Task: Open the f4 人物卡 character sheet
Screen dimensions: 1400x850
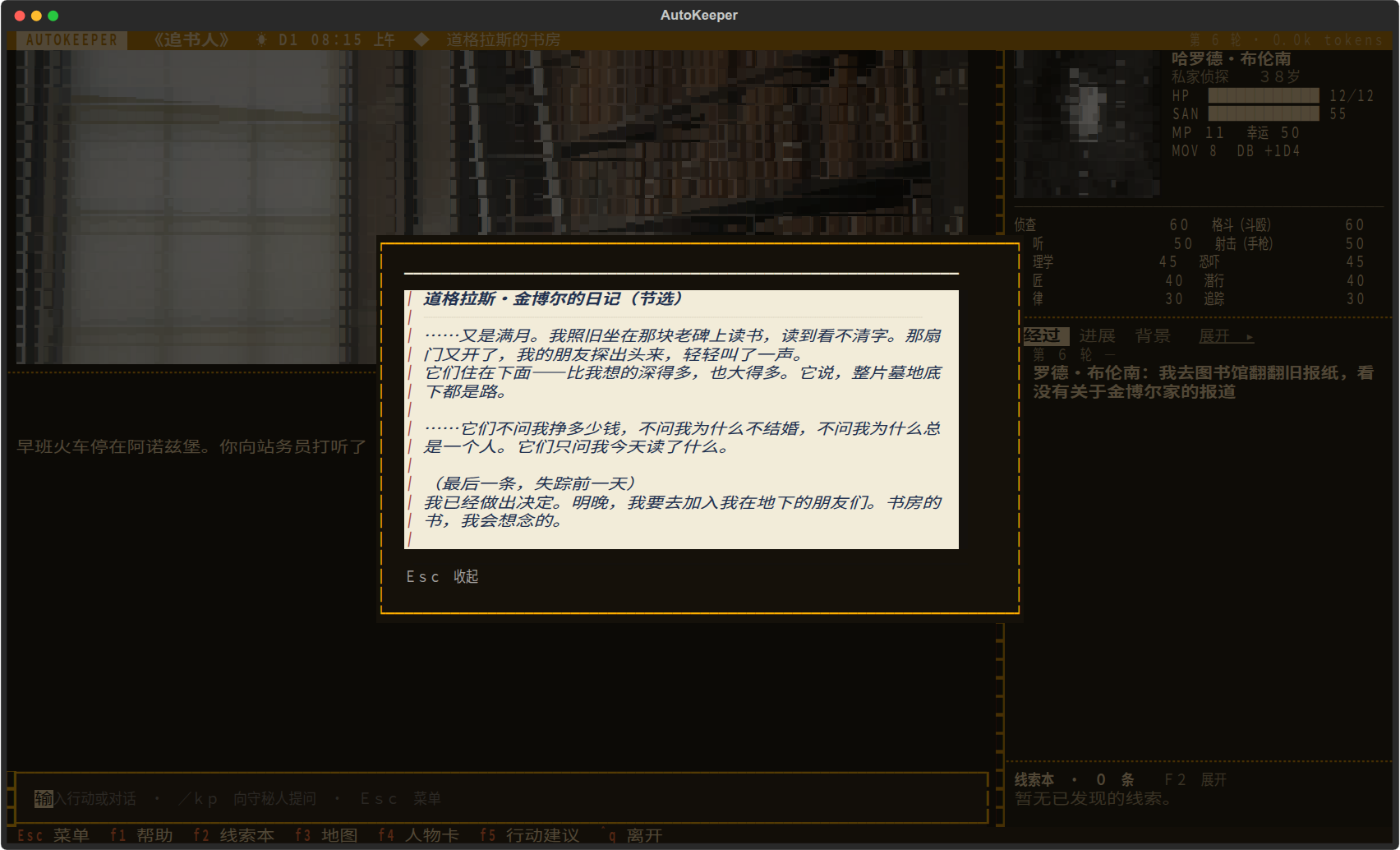Action: tap(418, 835)
